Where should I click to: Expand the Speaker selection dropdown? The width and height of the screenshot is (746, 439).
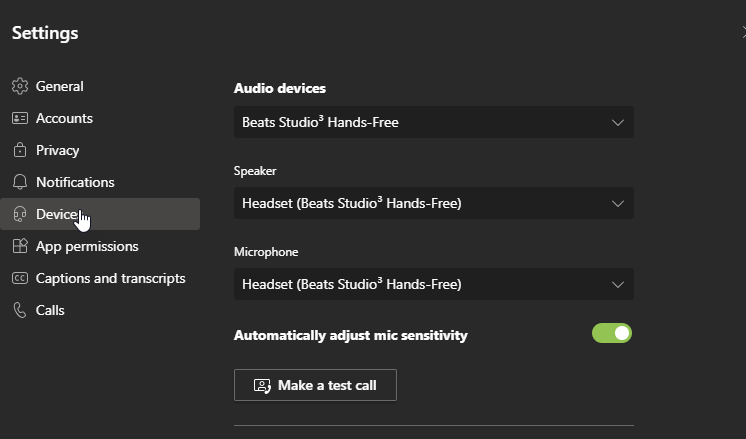[x=433, y=204]
